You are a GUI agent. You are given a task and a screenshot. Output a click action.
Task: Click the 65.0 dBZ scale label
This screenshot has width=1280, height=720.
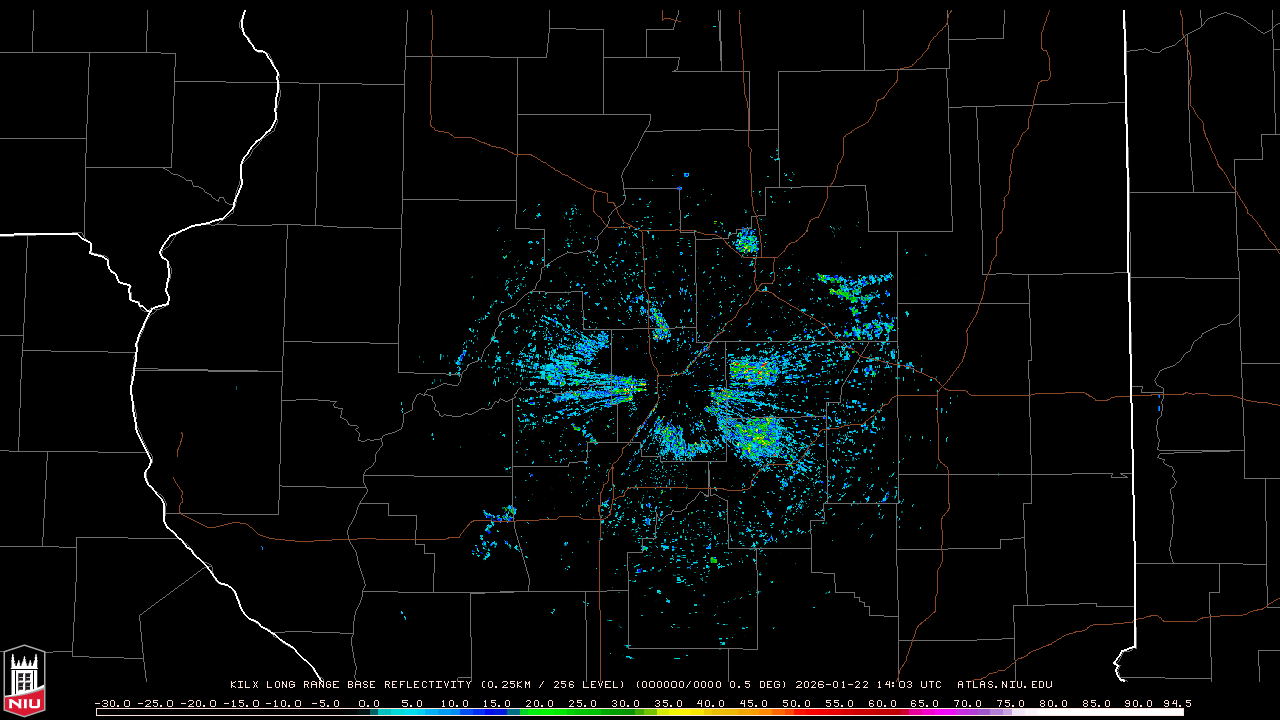tap(925, 703)
